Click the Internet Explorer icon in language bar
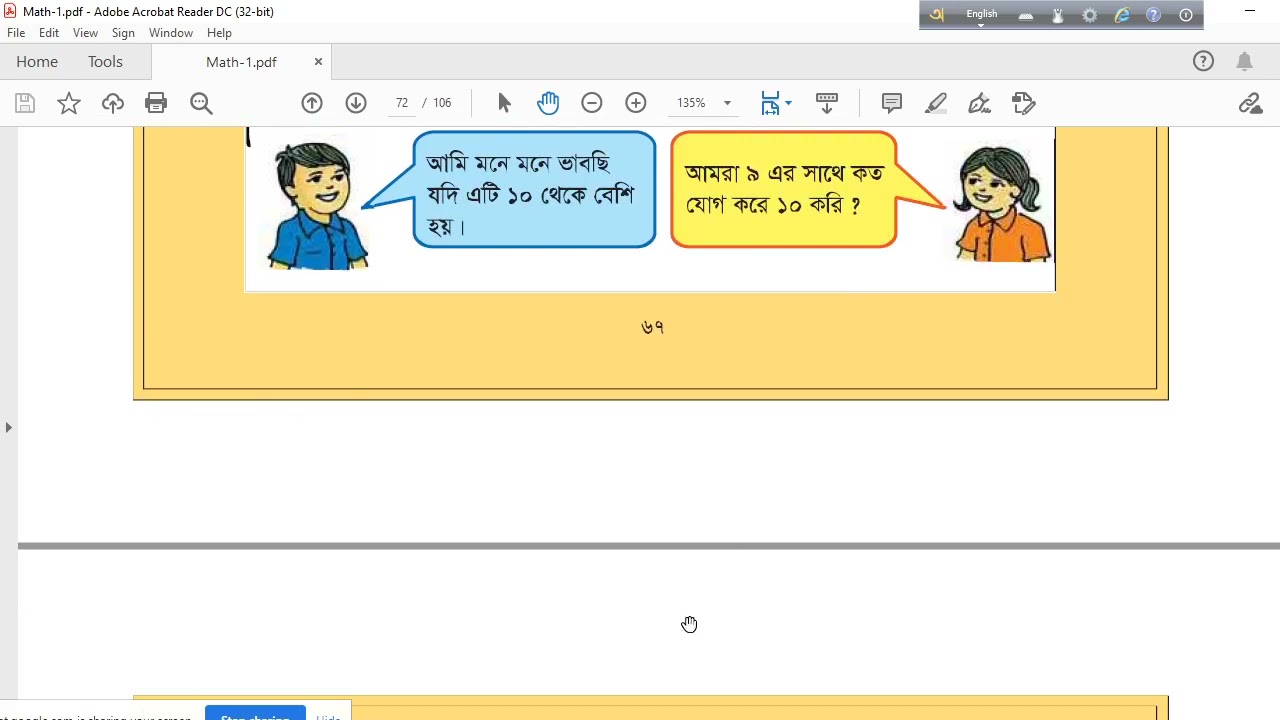The image size is (1280, 720). point(1122,15)
